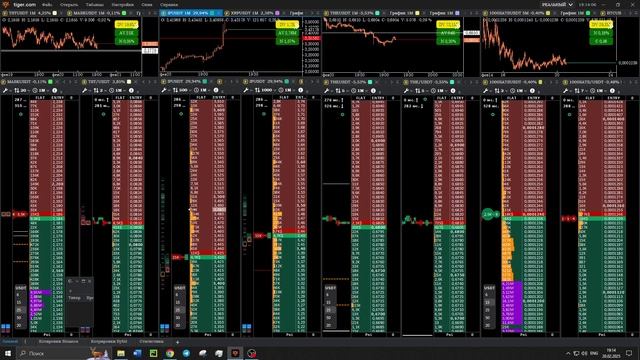The height and width of the screenshot is (360, 640).
Task: Open price step dropdown in THRUSDT panel
Action: pyautogui.click(x=341, y=90)
